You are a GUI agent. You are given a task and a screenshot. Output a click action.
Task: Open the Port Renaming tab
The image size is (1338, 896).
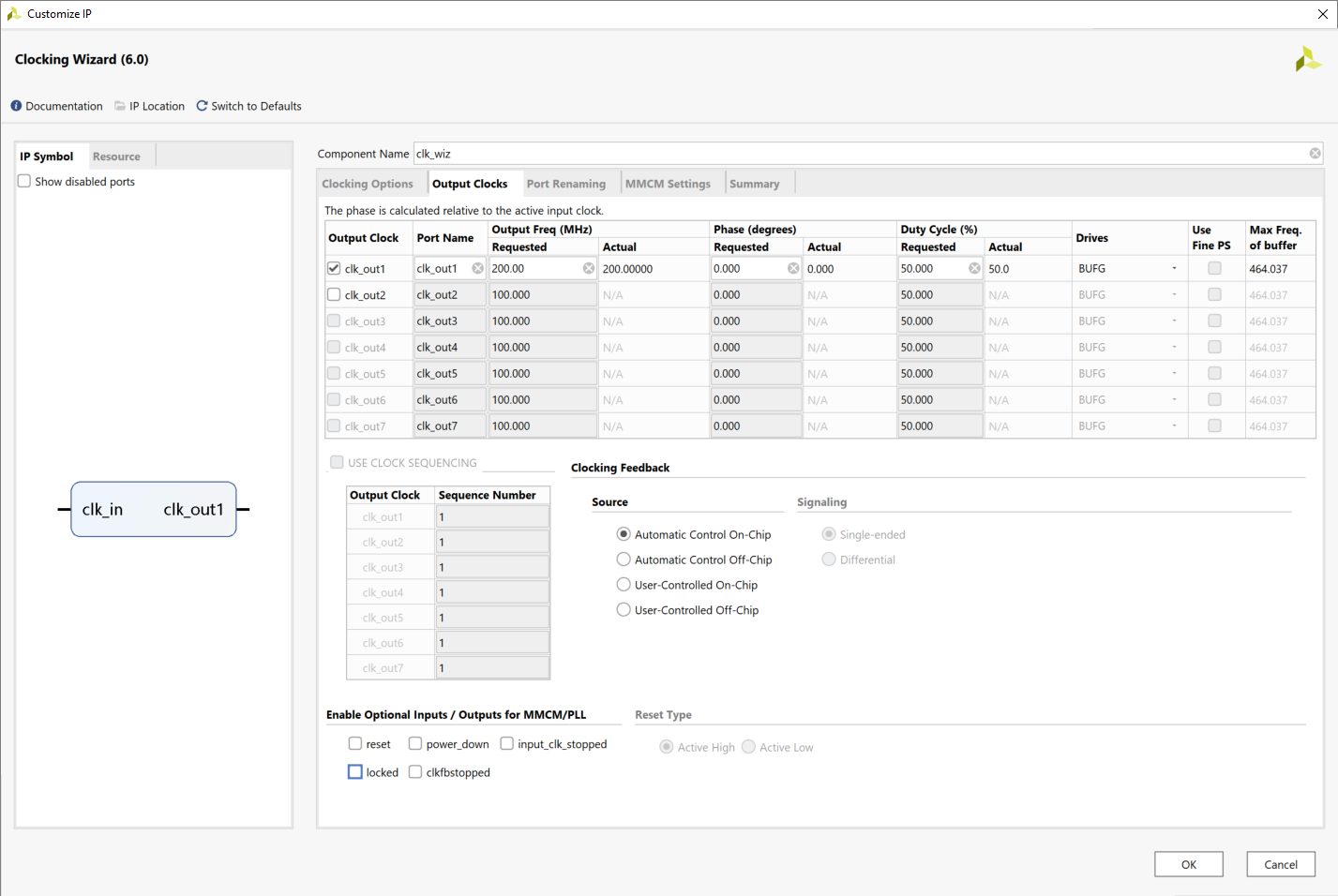coord(566,184)
